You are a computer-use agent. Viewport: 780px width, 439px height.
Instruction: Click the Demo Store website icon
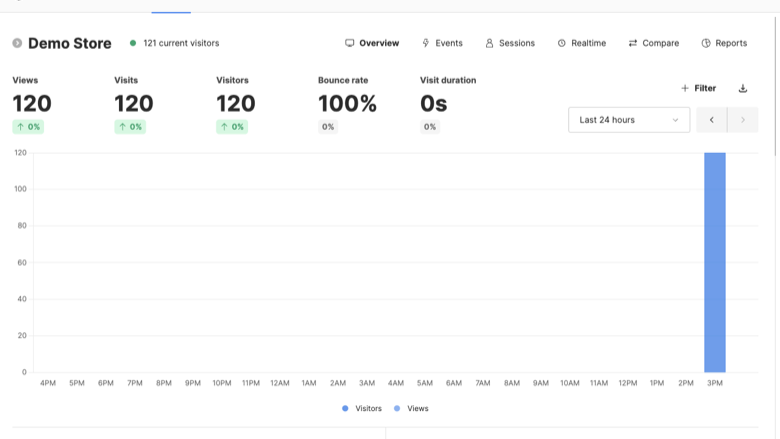pyautogui.click(x=17, y=43)
